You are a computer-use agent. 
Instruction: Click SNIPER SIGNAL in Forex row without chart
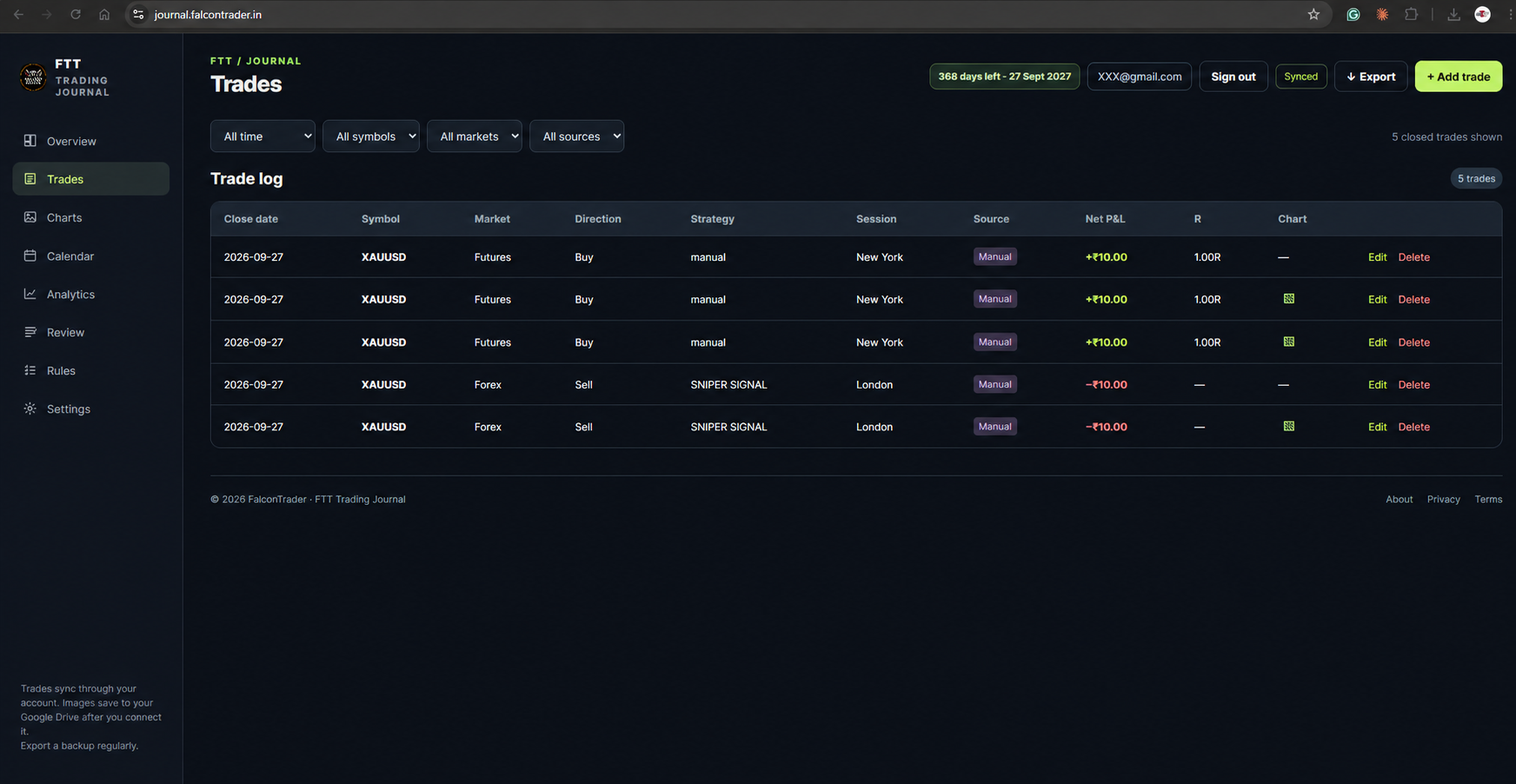tap(728, 384)
